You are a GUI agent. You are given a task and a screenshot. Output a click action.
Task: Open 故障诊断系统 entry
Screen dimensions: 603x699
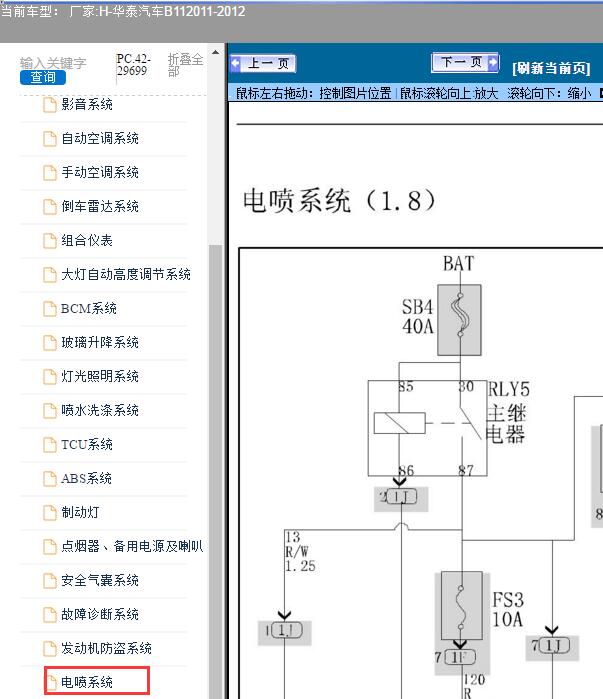[100, 614]
